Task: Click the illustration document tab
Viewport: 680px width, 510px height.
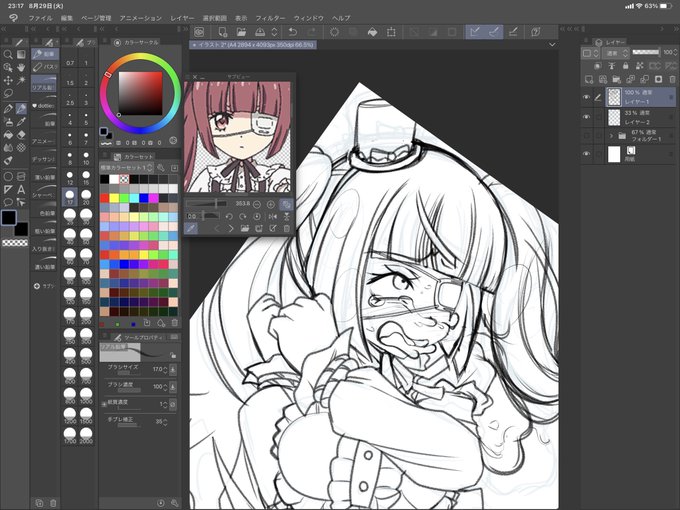Action: click(253, 45)
